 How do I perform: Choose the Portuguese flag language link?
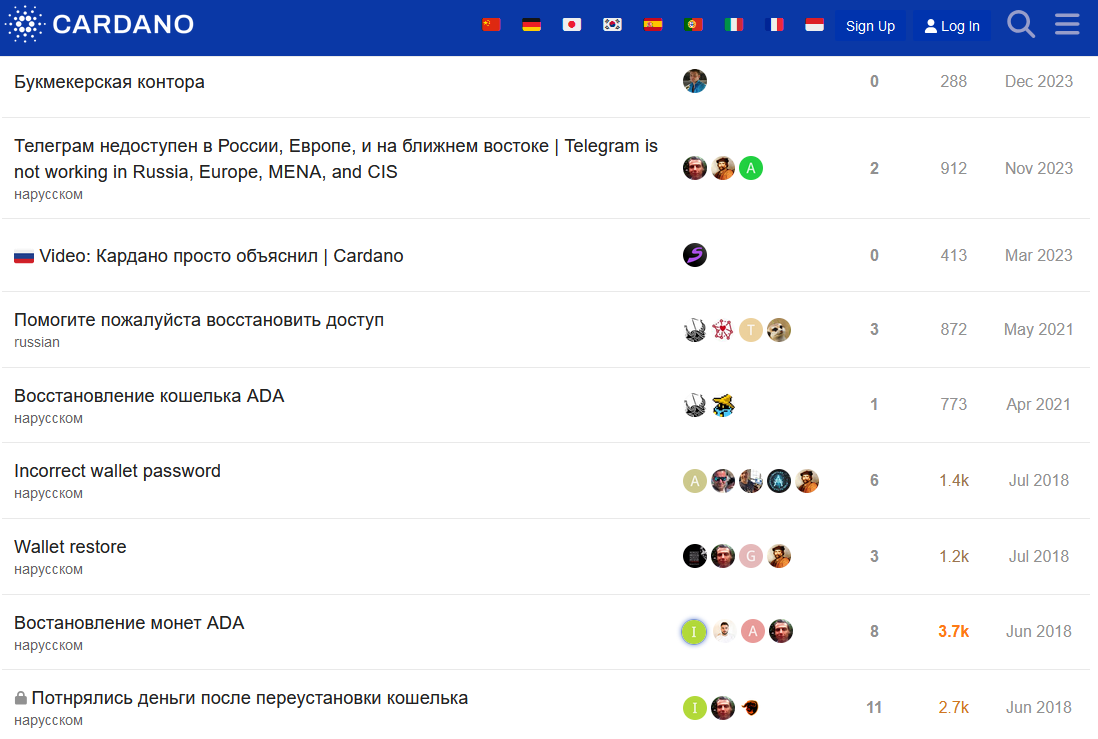point(693,25)
